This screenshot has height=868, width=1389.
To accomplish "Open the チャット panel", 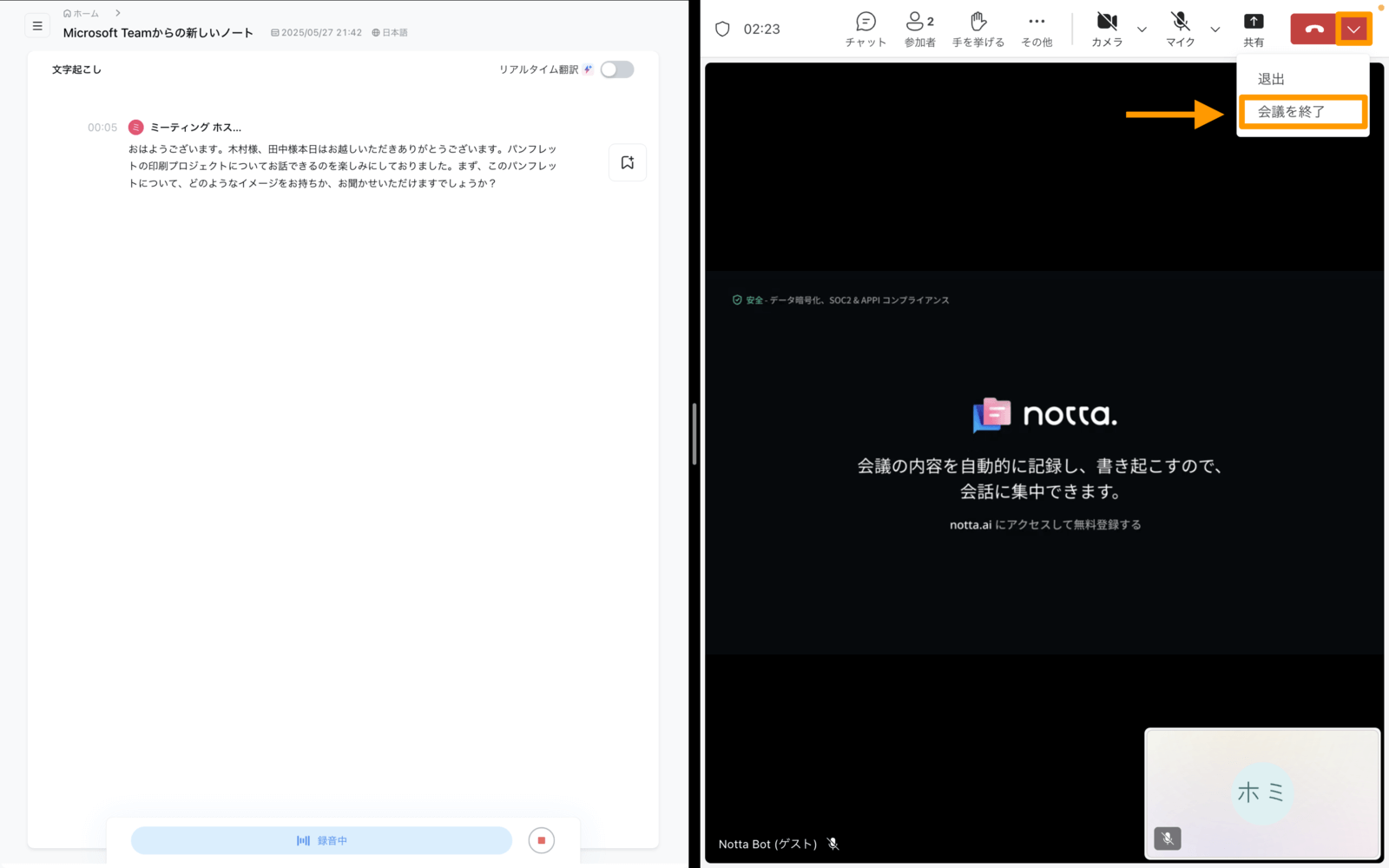I will coord(866,30).
